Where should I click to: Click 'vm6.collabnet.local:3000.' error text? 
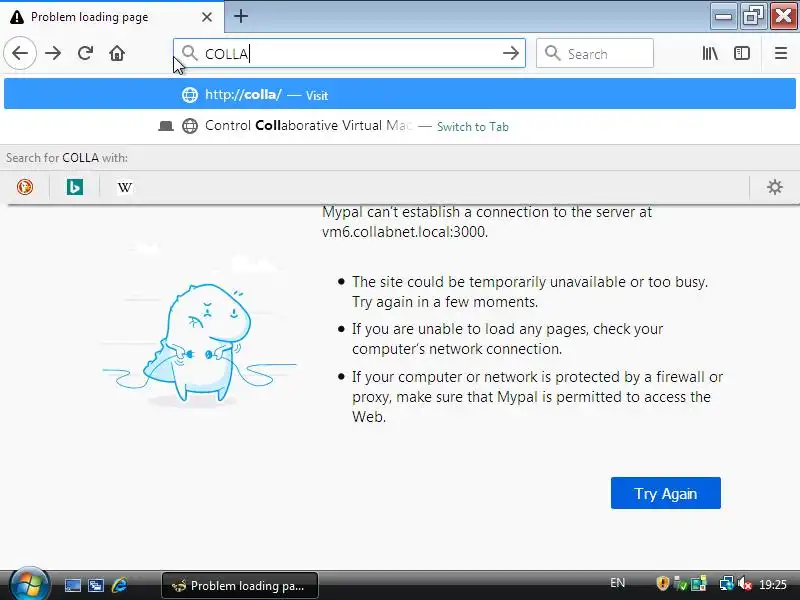click(405, 232)
